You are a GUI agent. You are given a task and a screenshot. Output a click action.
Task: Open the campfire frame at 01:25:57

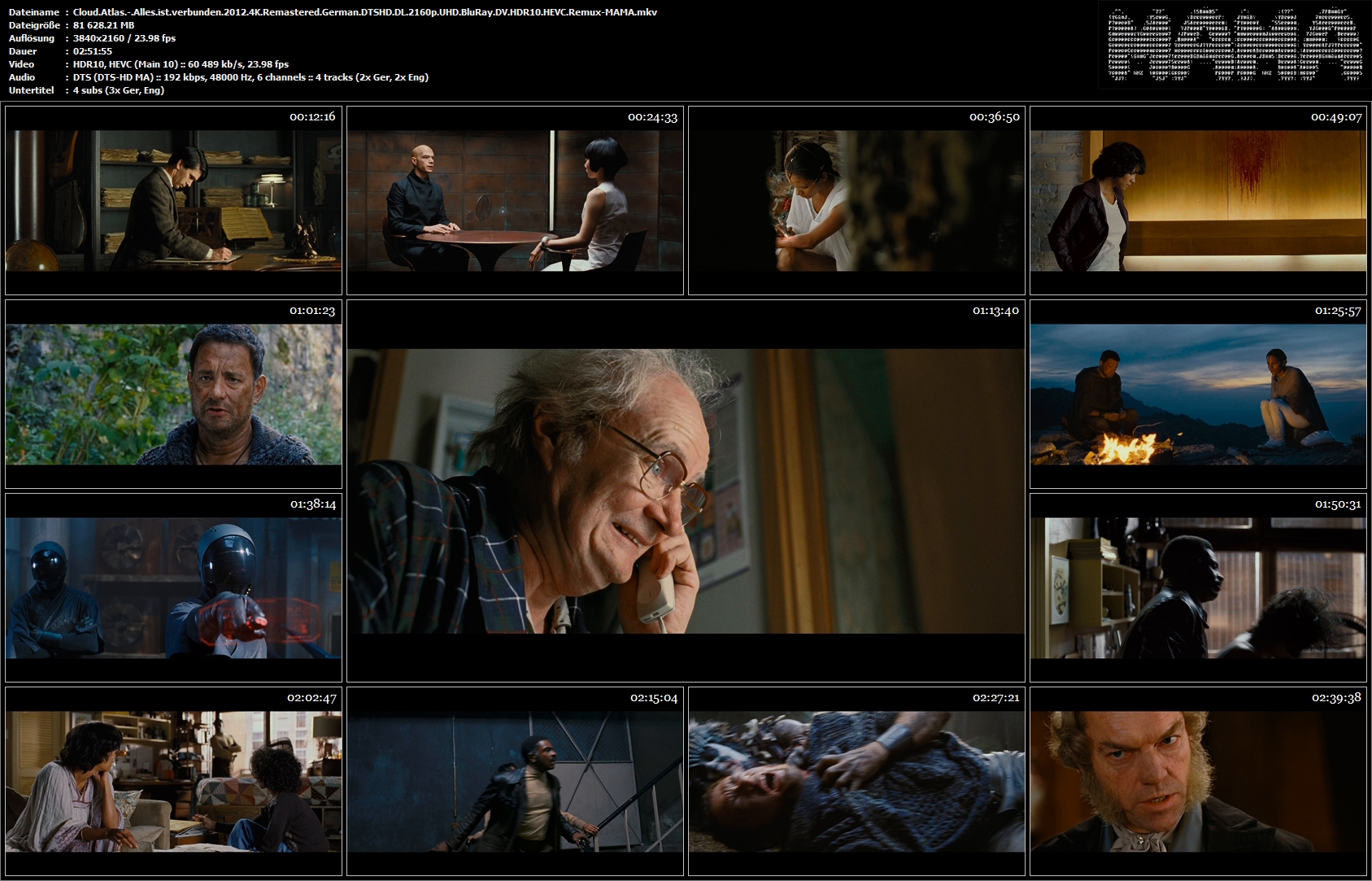(x=1198, y=394)
